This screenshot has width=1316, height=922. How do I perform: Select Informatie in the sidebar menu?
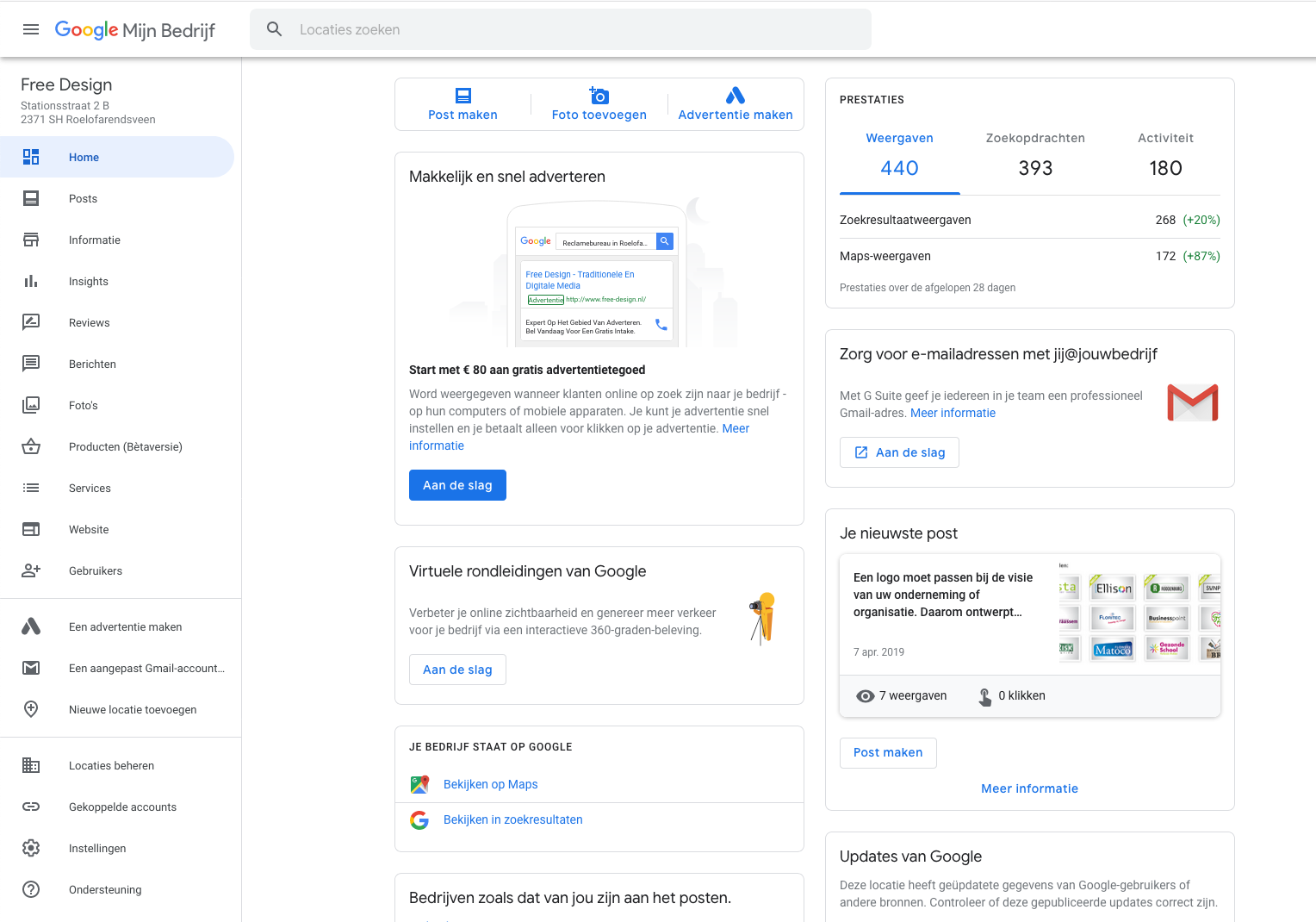tap(94, 240)
